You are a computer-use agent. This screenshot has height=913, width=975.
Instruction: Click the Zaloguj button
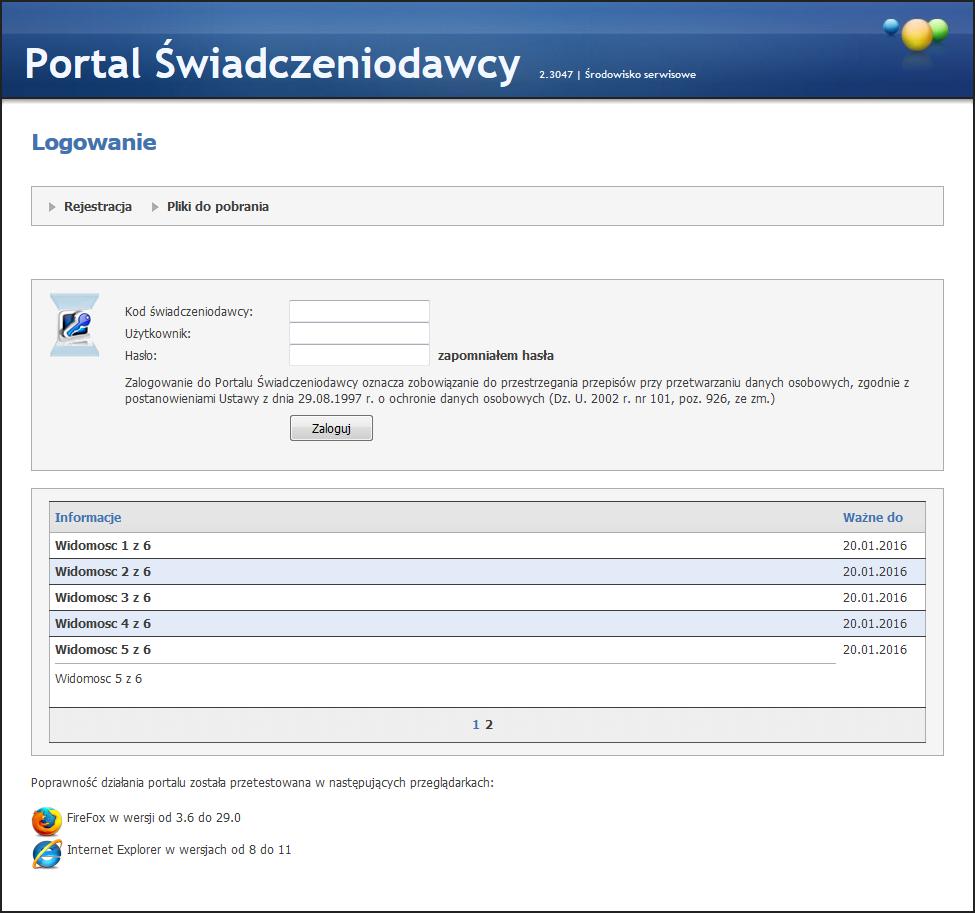331,428
